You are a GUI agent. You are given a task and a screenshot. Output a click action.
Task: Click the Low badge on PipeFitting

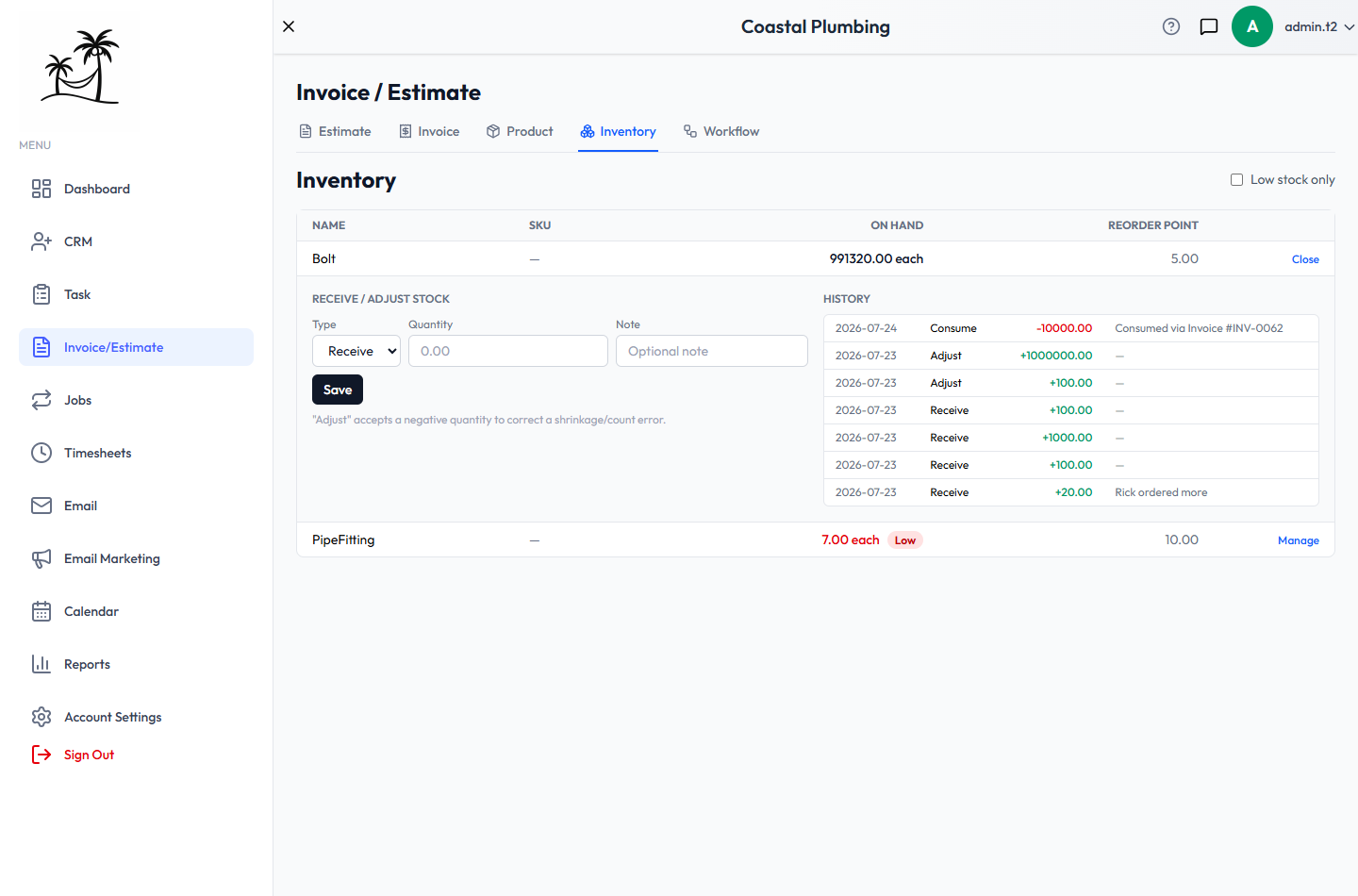(x=905, y=540)
